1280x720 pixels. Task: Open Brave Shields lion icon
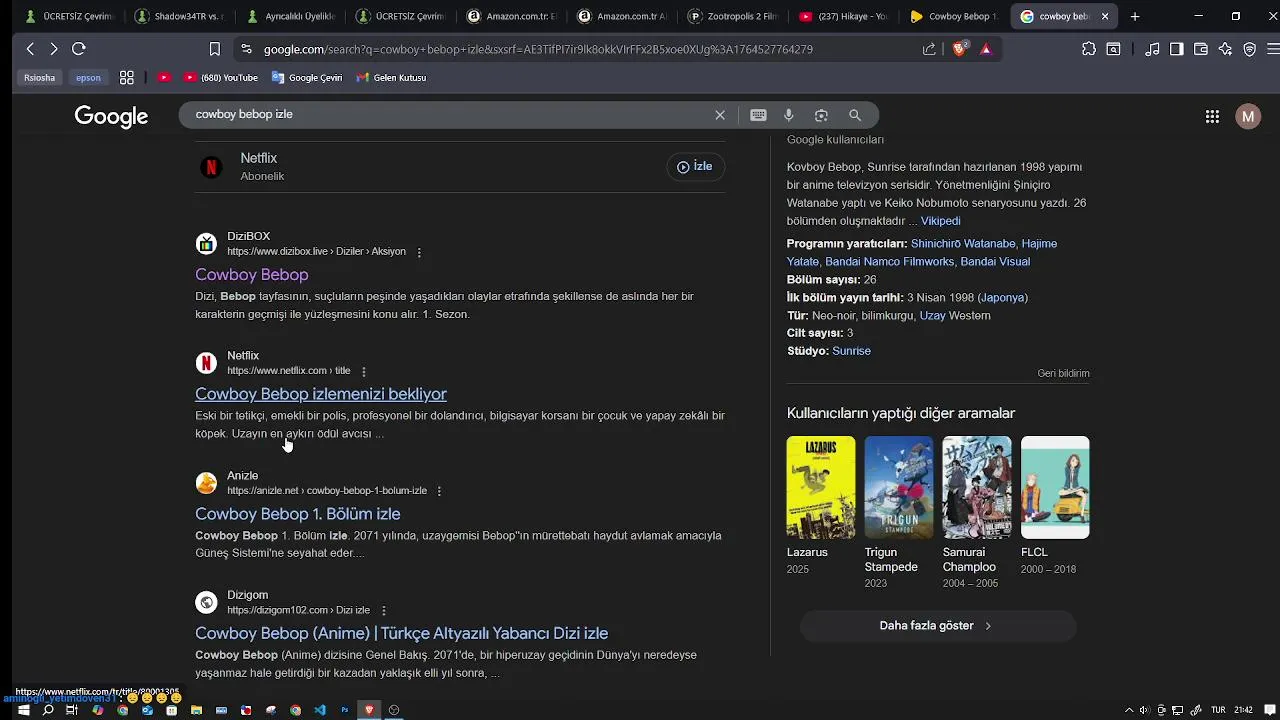pos(960,49)
